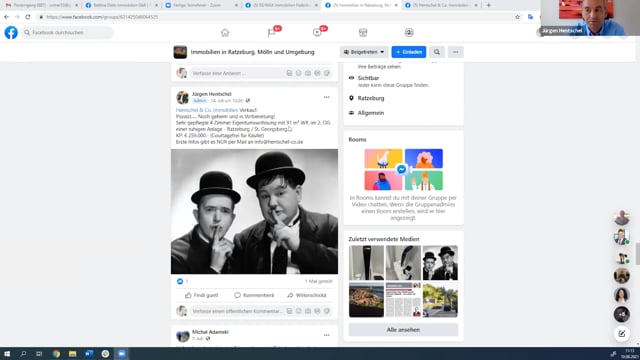The width and height of the screenshot is (640, 360).
Task: Click Kommentieren on the post
Action: [254, 295]
